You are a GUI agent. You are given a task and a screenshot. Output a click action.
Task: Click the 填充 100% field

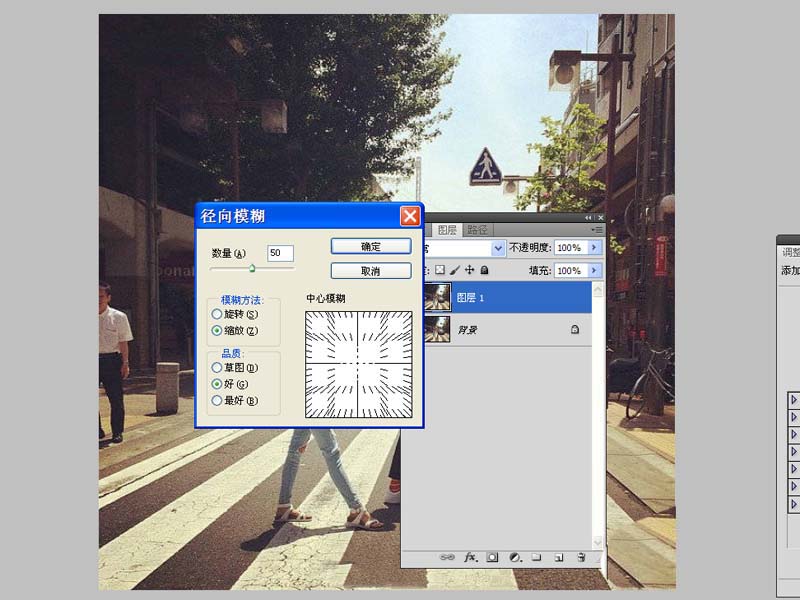pos(571,270)
